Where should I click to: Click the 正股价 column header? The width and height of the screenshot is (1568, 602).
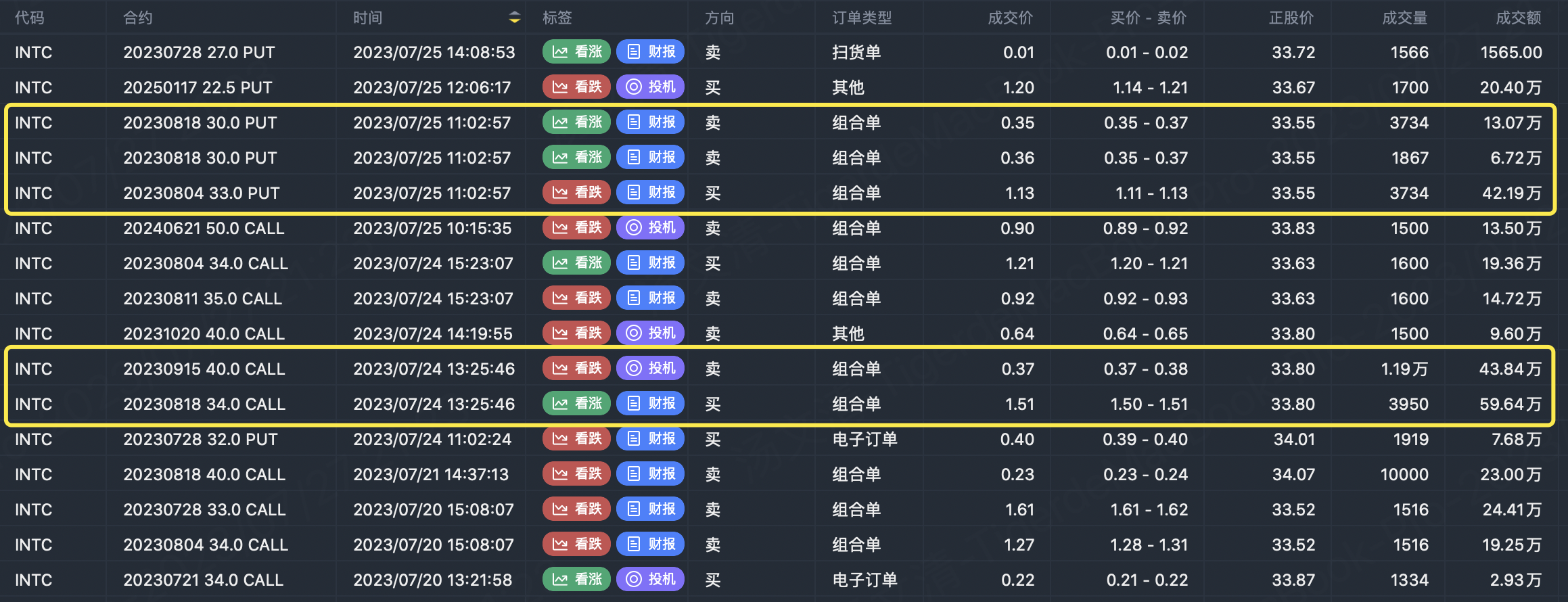(x=1291, y=18)
